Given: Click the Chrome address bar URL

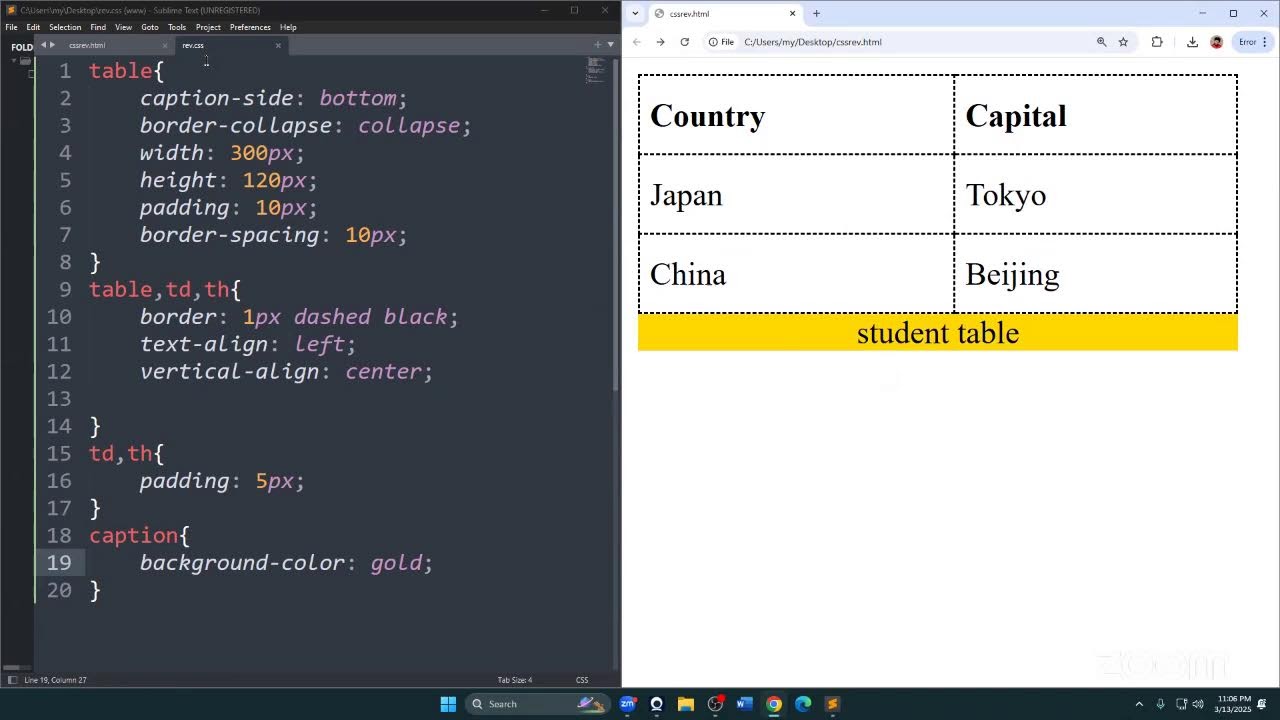Looking at the screenshot, I should pos(813,42).
